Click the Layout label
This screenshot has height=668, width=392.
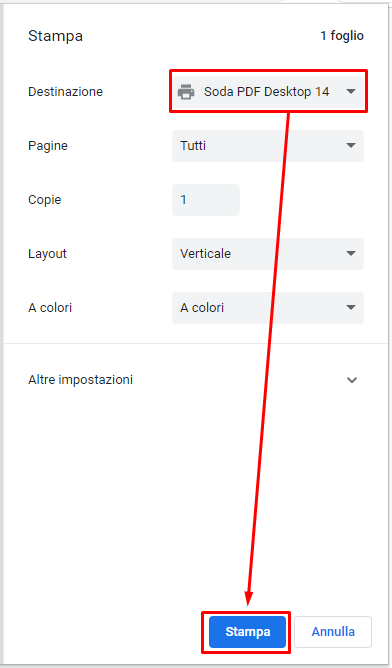click(x=47, y=254)
